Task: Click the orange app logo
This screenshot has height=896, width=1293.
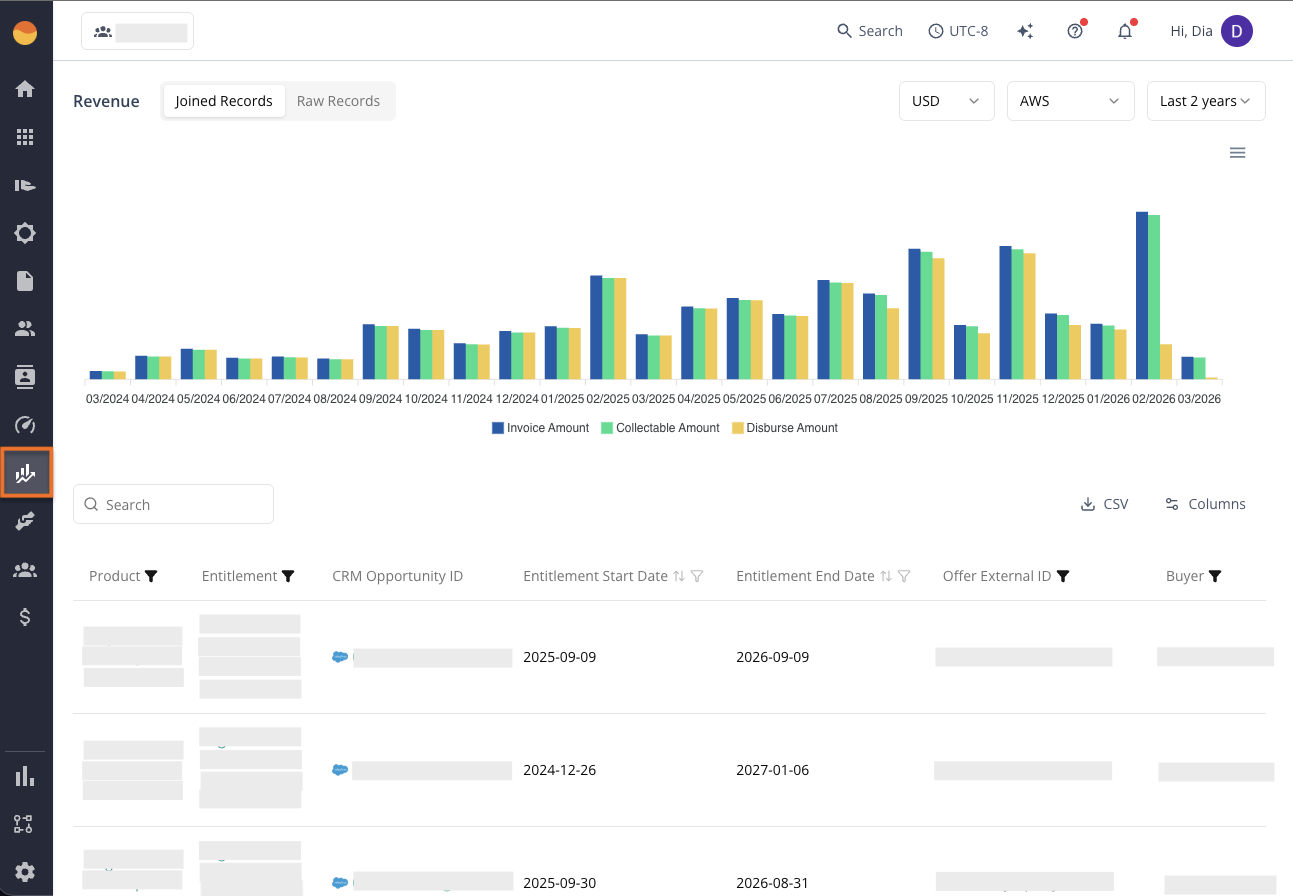Action: point(25,34)
